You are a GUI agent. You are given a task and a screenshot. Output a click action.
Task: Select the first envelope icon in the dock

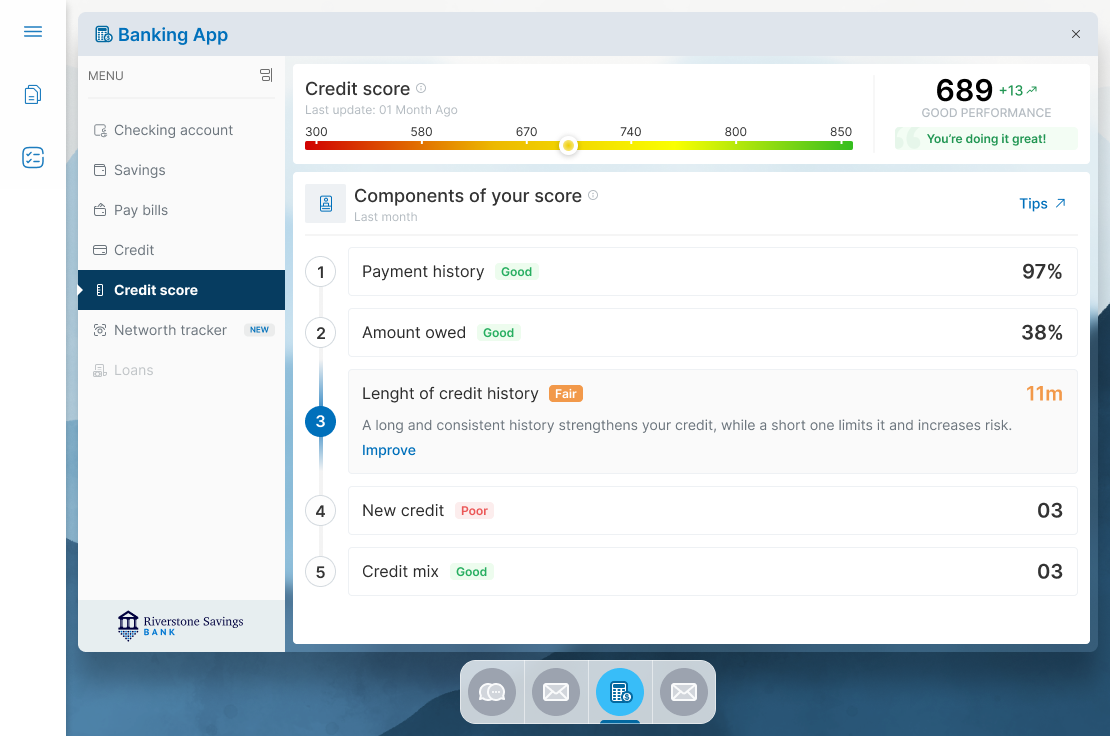pos(556,691)
